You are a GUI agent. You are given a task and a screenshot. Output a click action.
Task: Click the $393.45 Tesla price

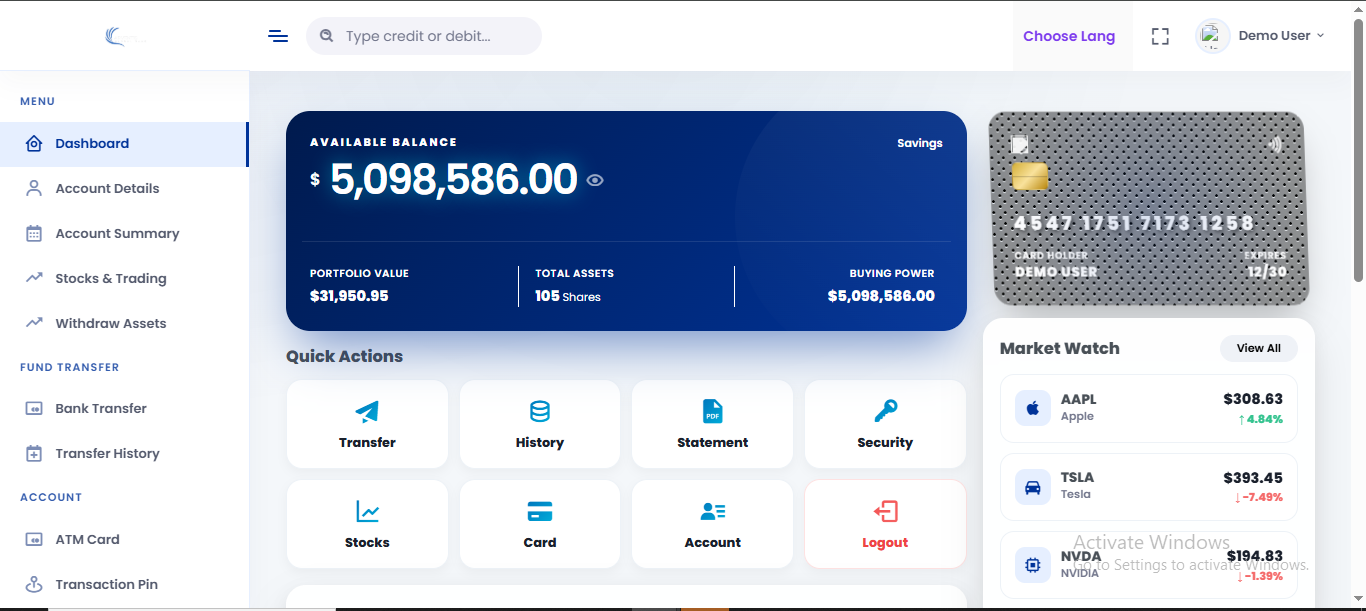[x=1253, y=477]
